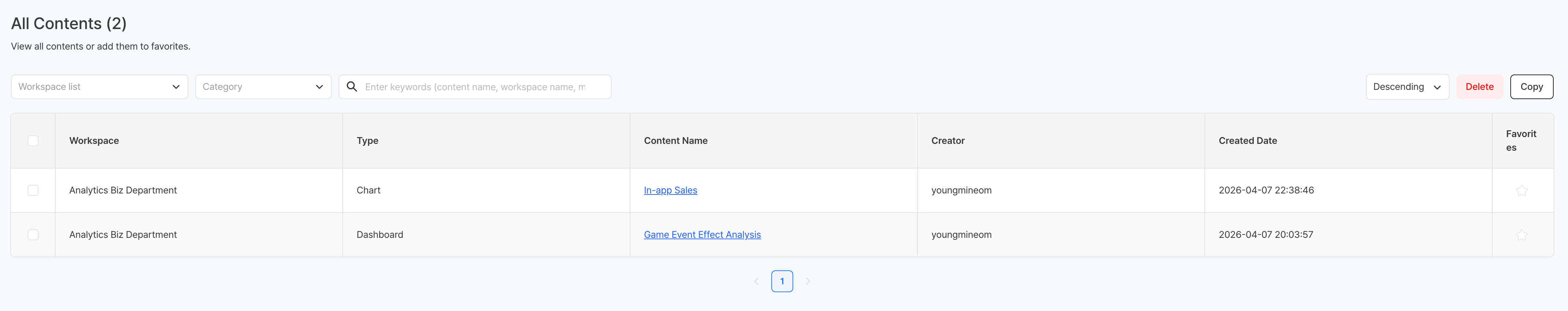Expand the Category dropdown
The height and width of the screenshot is (311, 1568).
click(x=263, y=86)
